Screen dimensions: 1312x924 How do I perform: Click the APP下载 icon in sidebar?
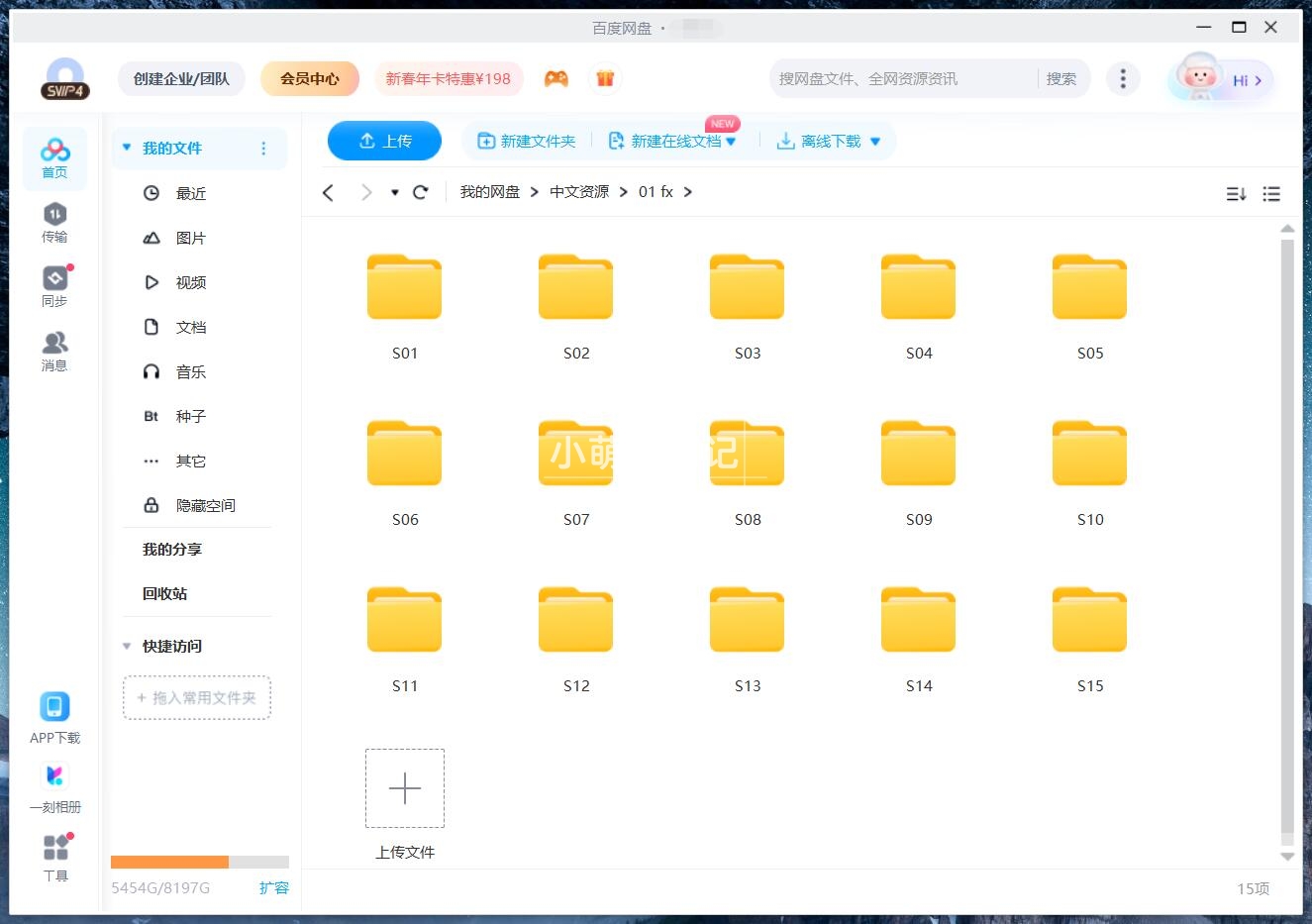tap(54, 708)
